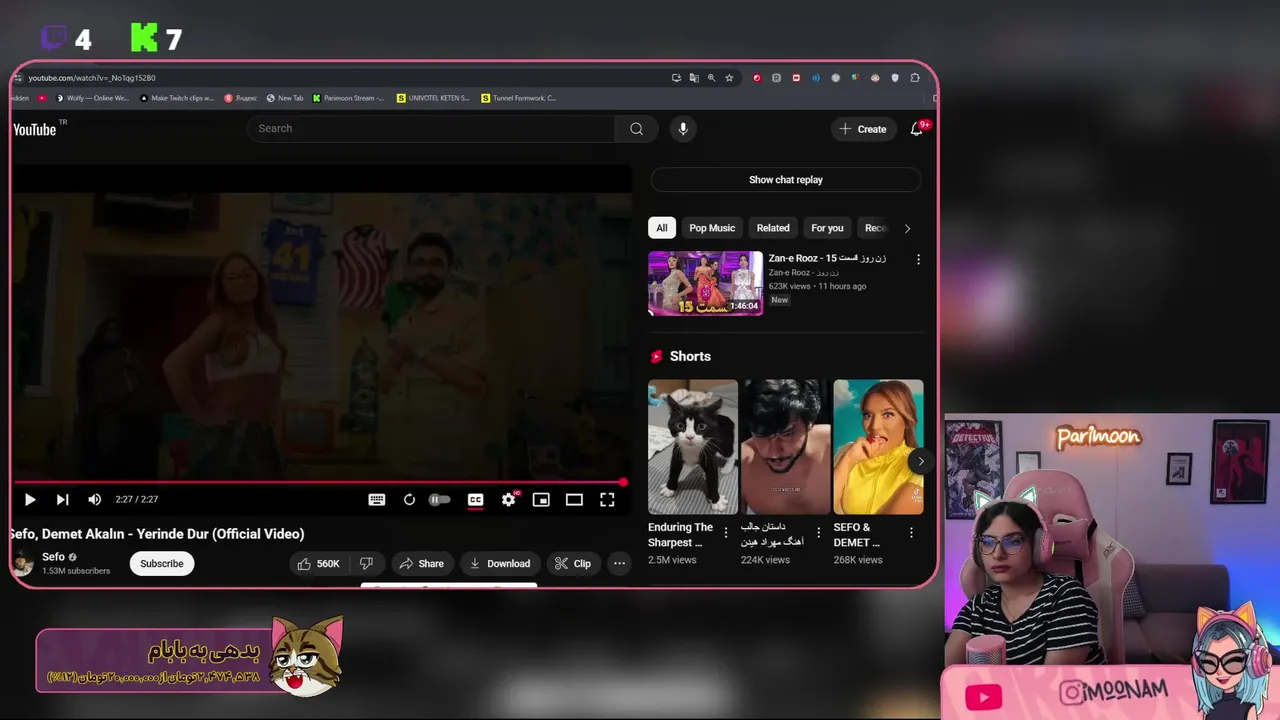Open notifications bell icon
Screen dimensions: 1280x720
coord(916,129)
